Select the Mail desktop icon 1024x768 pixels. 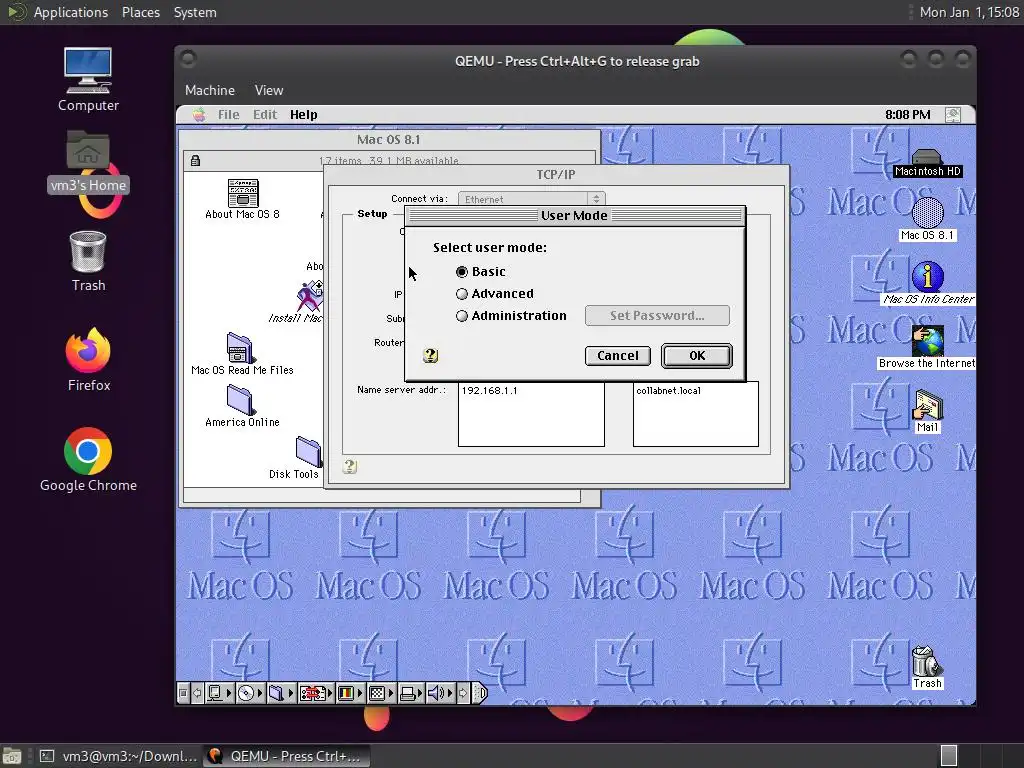(927, 411)
